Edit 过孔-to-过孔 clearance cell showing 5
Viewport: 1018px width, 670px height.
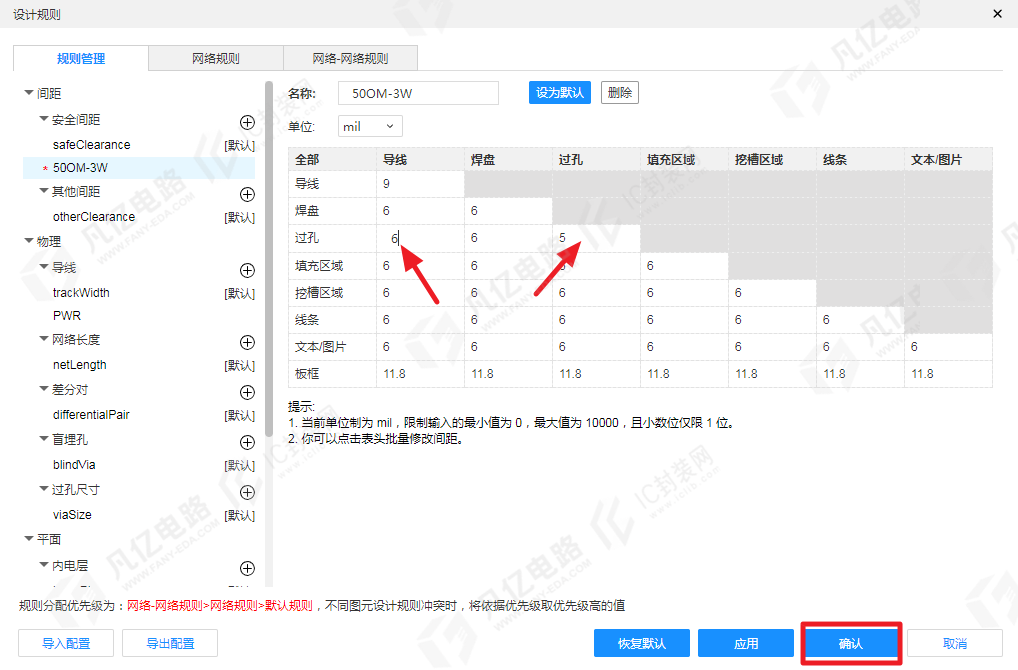[x=596, y=238]
